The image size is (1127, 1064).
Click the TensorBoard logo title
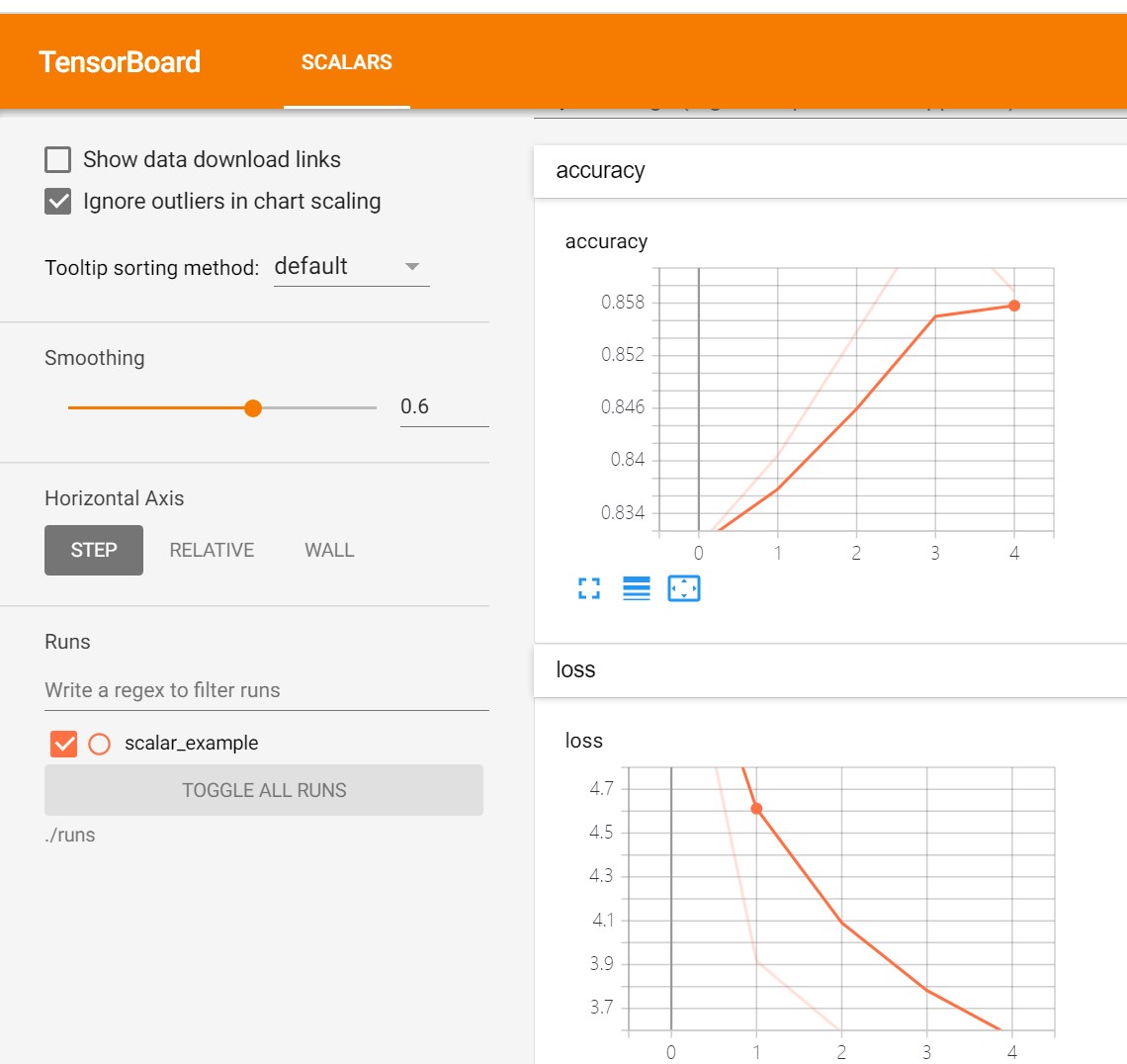pyautogui.click(x=120, y=62)
